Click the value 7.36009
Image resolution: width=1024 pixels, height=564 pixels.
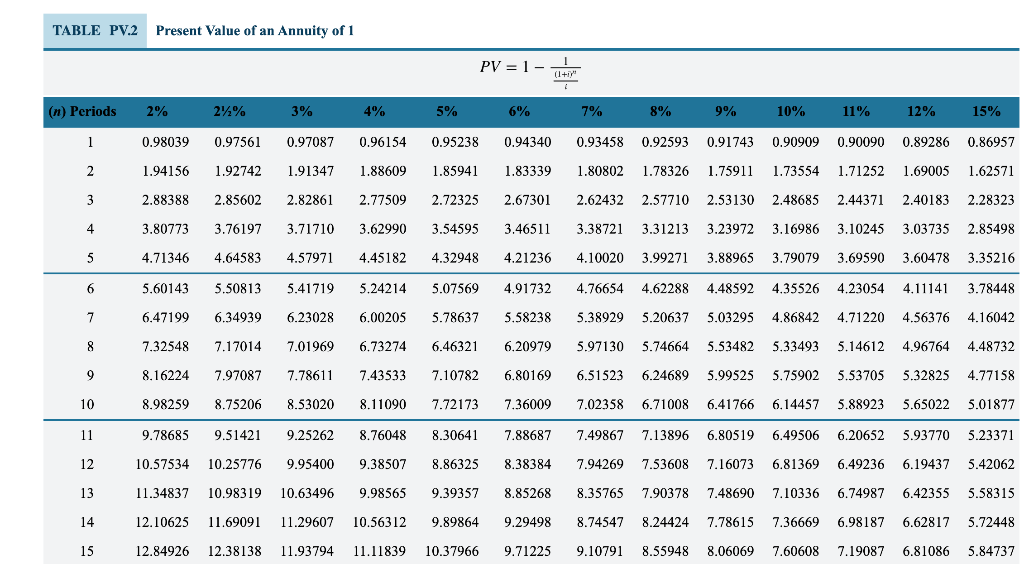click(528, 405)
